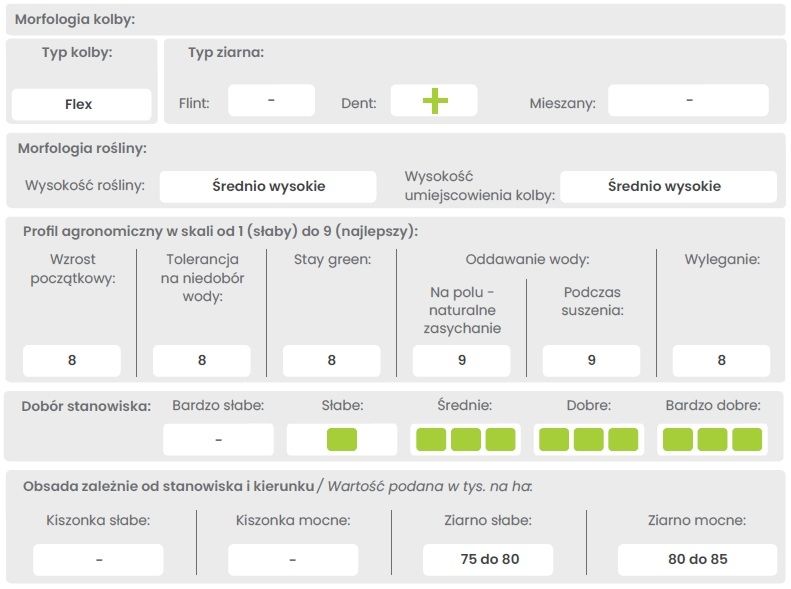Viewport: 791px width, 589px height.
Task: Click the Flex value in Typ kolby
Action: pyautogui.click(x=81, y=104)
